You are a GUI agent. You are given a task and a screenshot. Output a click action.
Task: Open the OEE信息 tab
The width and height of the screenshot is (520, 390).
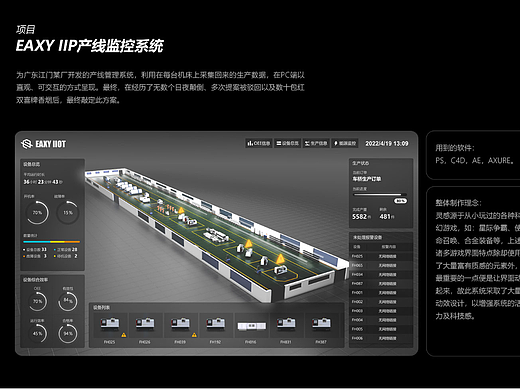click(x=259, y=143)
